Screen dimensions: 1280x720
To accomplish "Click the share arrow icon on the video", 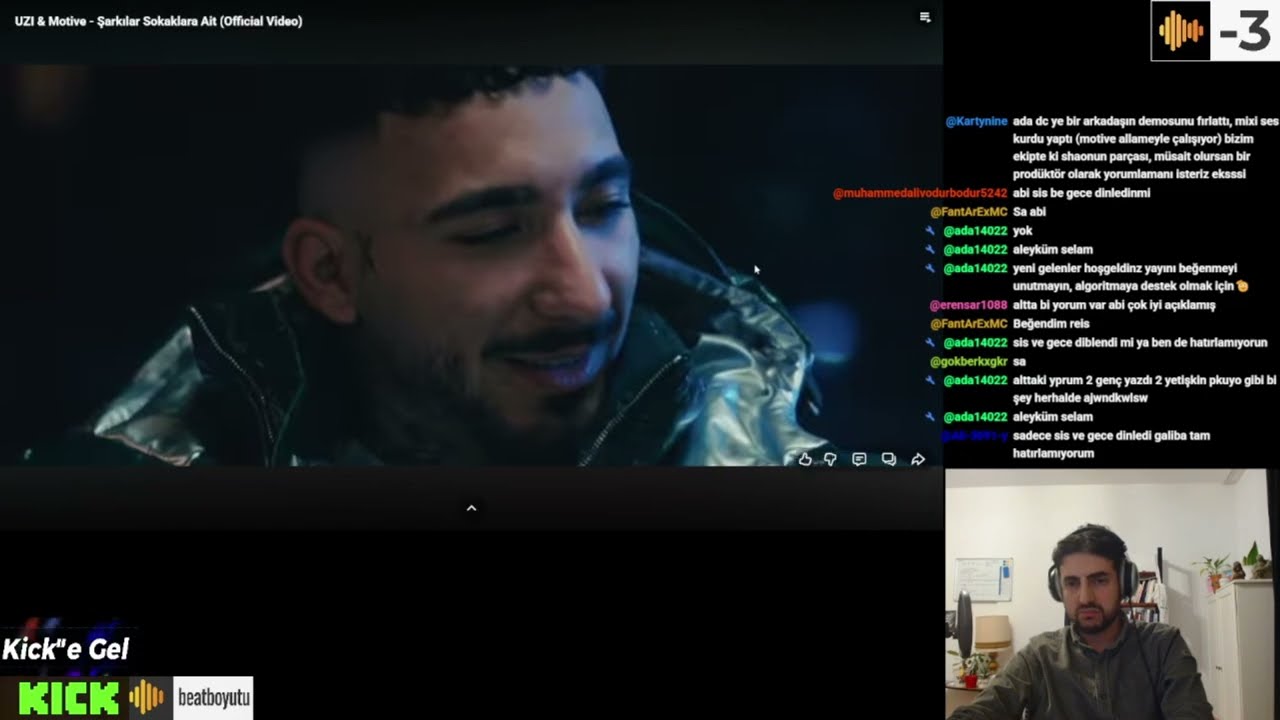I will (x=918, y=459).
